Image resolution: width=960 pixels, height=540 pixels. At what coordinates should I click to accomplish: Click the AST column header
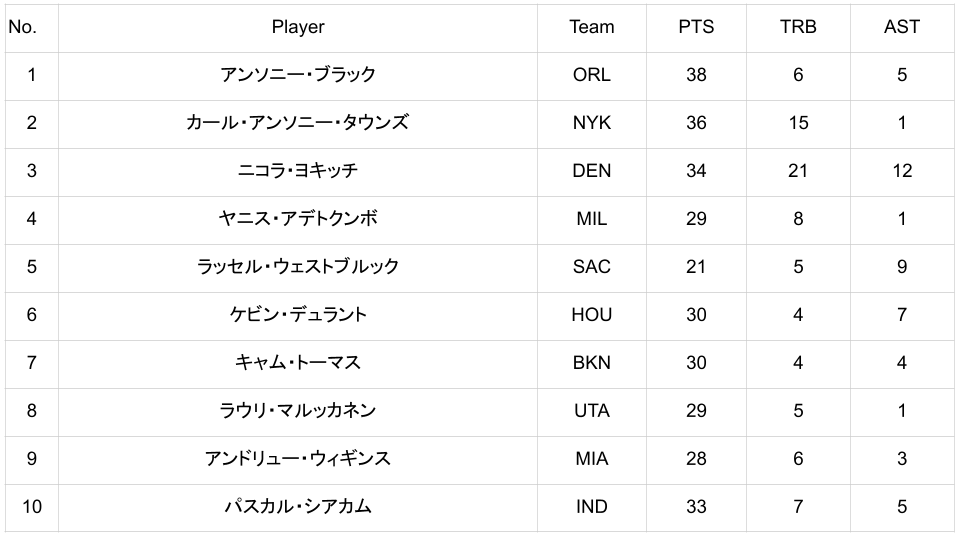[902, 27]
